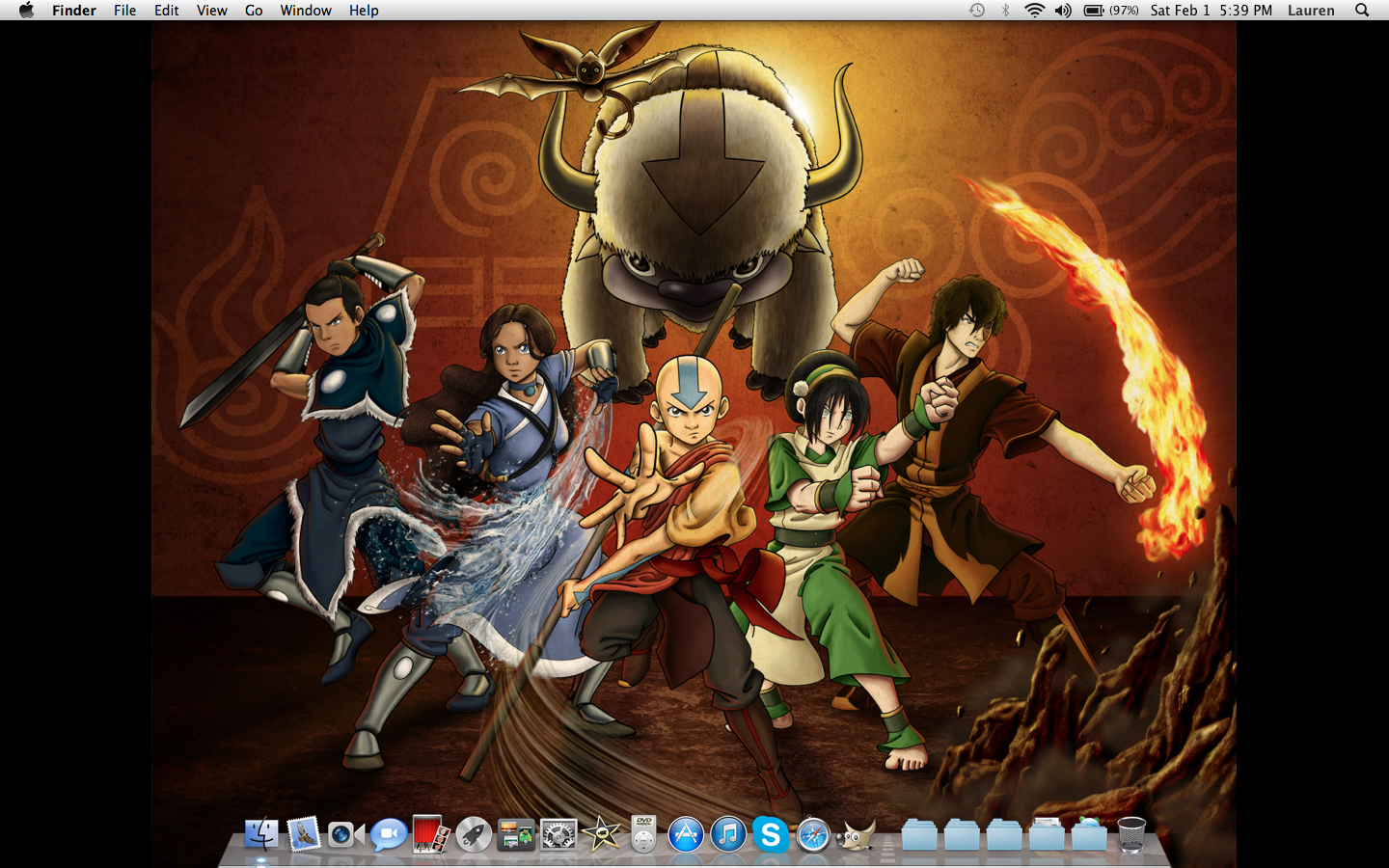Open the Window menu
The image size is (1389, 868).
pos(306,11)
